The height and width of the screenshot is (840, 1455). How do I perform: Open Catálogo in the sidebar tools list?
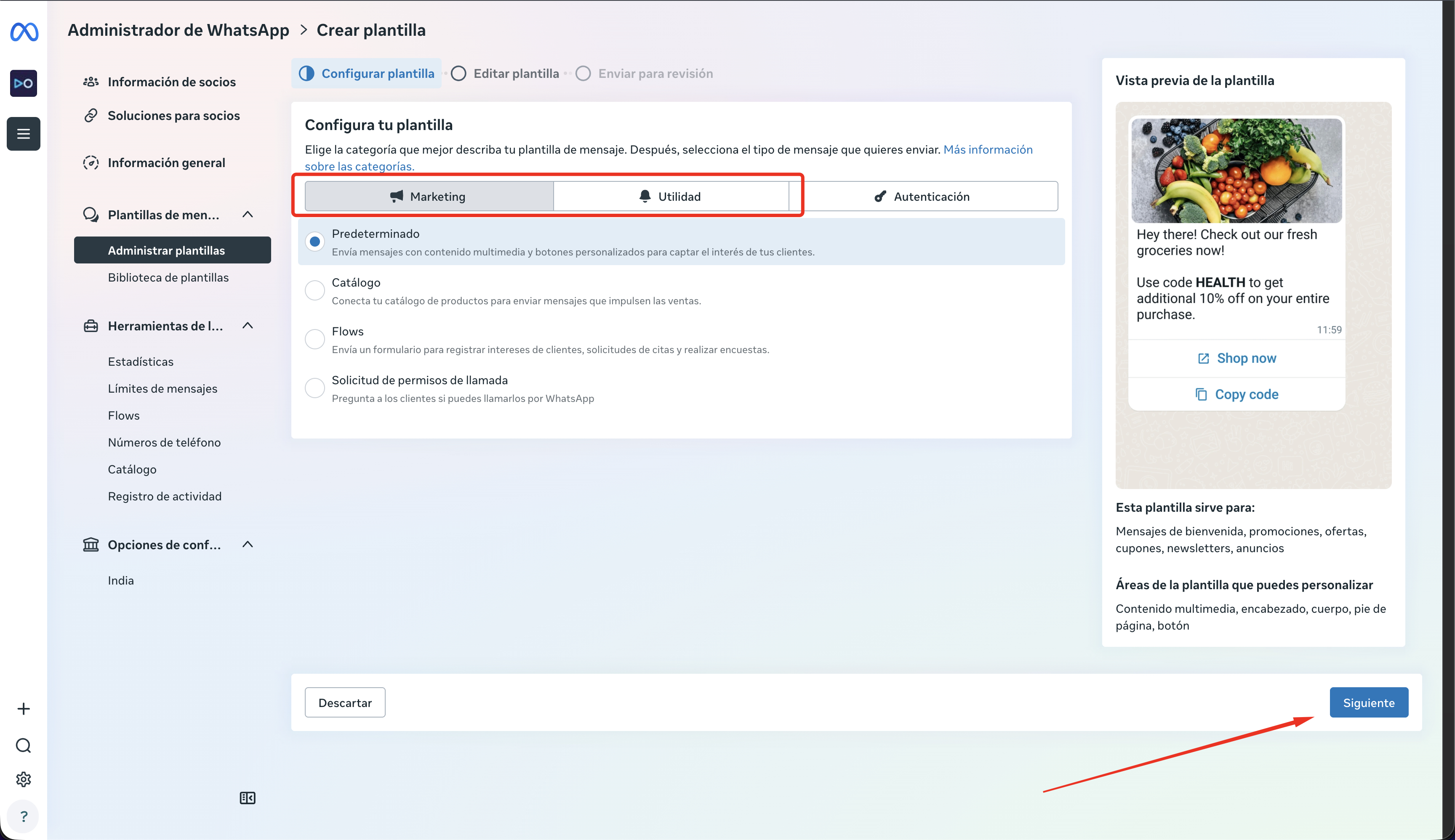pos(132,470)
